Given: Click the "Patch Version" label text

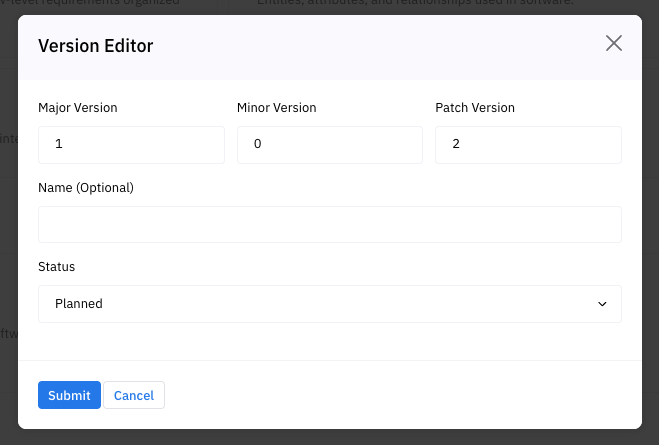Looking at the screenshot, I should (x=475, y=107).
